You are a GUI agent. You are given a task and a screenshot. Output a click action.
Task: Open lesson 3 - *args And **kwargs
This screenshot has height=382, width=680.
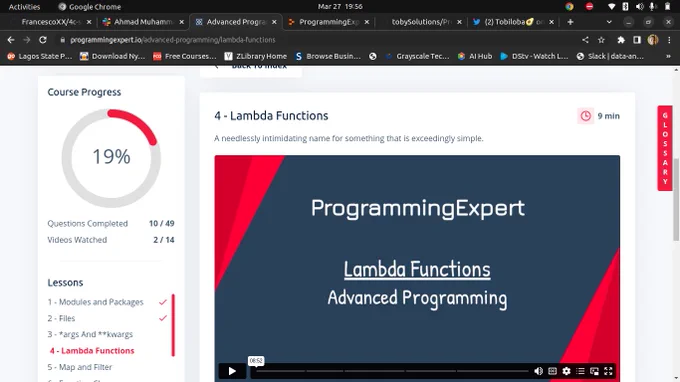pyautogui.click(x=90, y=334)
